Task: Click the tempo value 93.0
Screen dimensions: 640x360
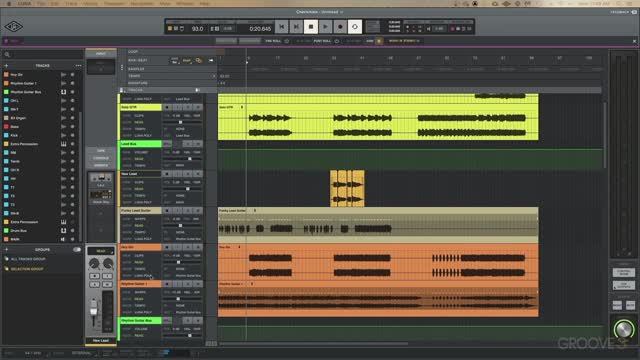Action: pyautogui.click(x=197, y=29)
